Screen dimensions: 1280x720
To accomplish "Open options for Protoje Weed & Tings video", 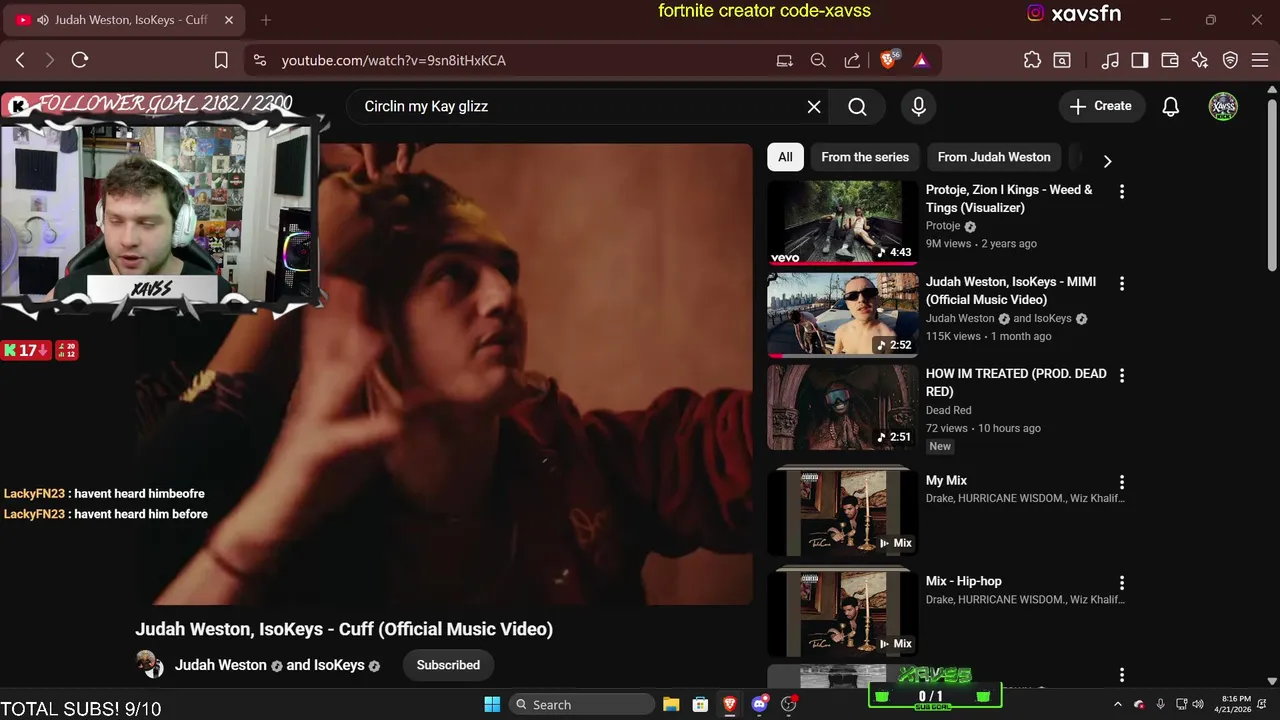I will coord(1122,191).
